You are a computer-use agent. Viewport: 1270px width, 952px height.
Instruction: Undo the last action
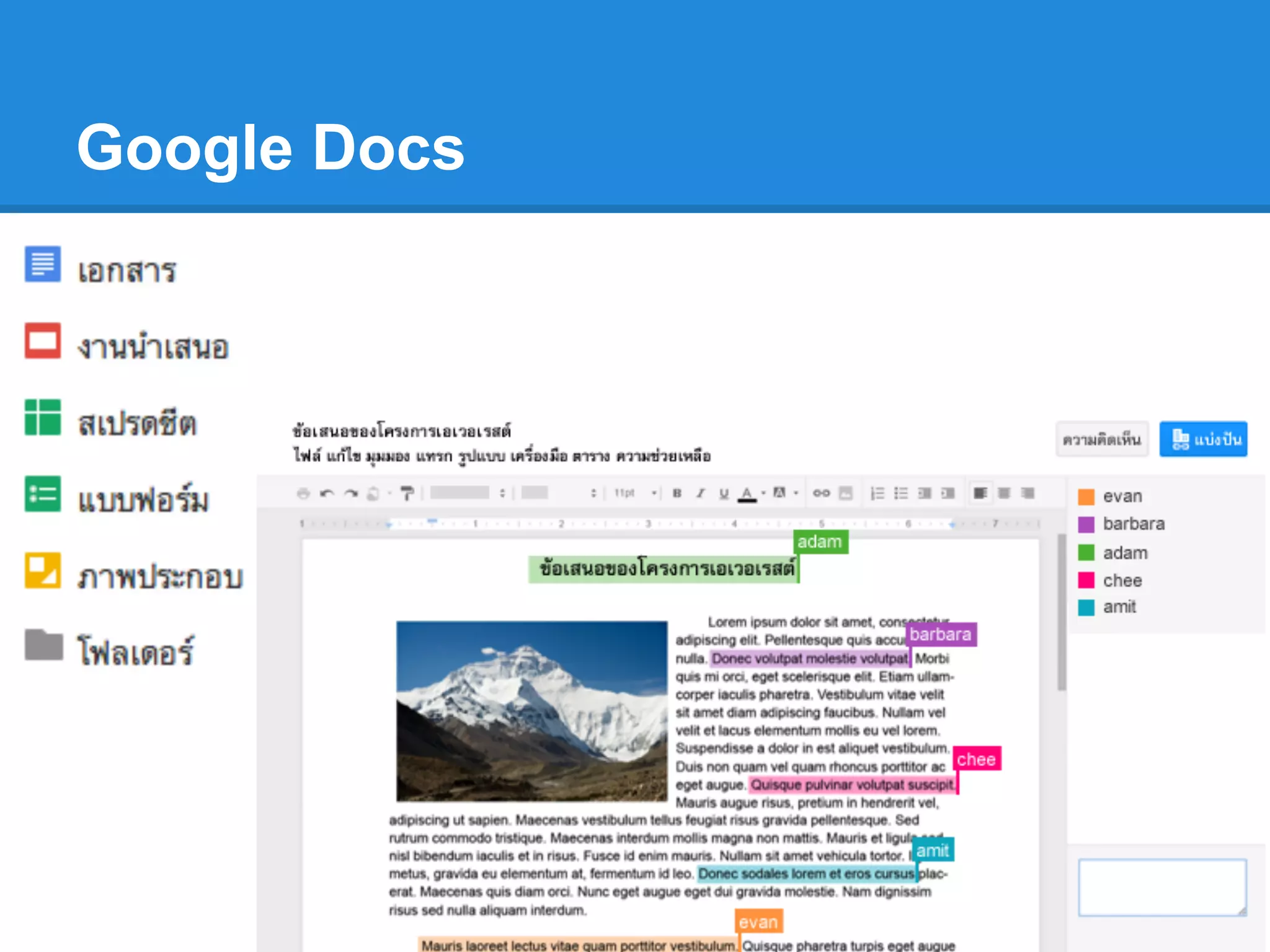coord(327,493)
